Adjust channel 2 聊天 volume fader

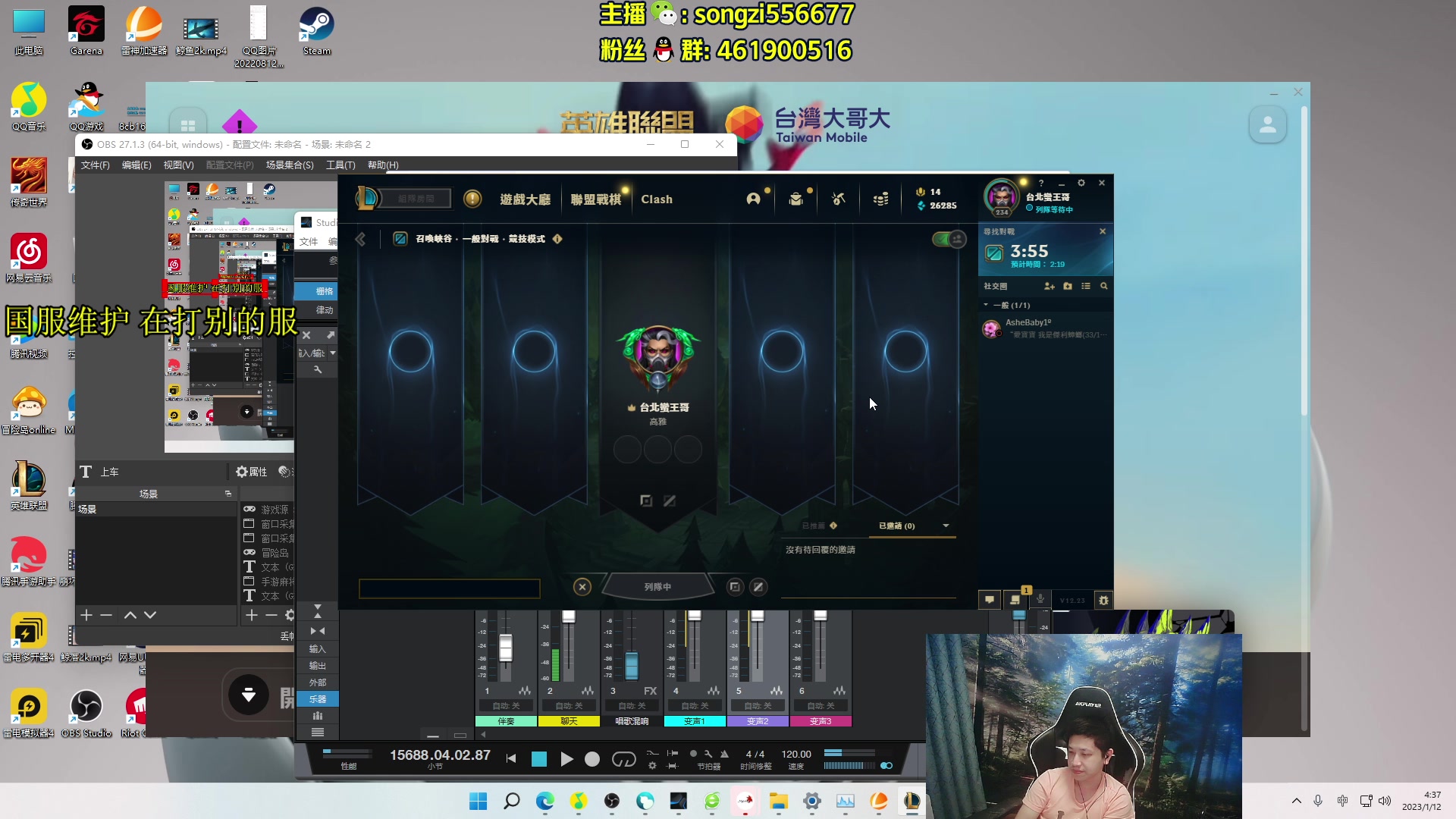[569, 617]
